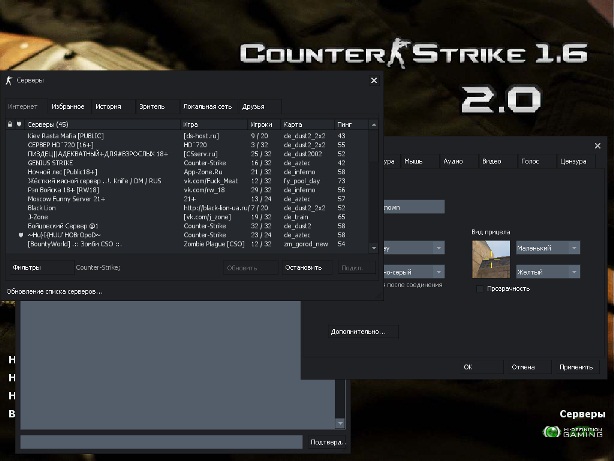Open the Интернет tab in Servers window
Screen dimensions: 614x461
pyautogui.click(x=23, y=107)
